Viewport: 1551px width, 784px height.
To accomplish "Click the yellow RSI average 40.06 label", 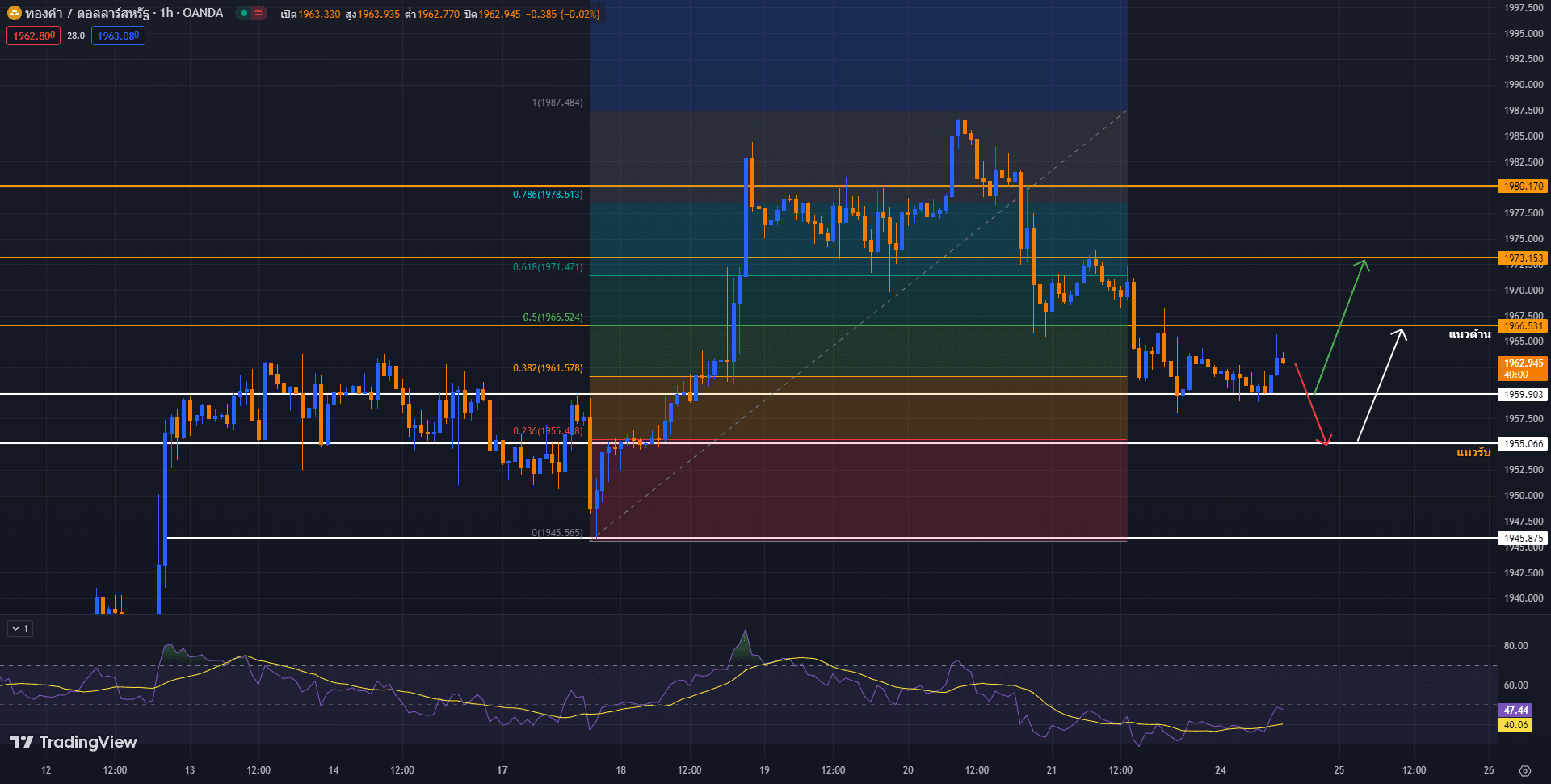I will pos(1515,725).
